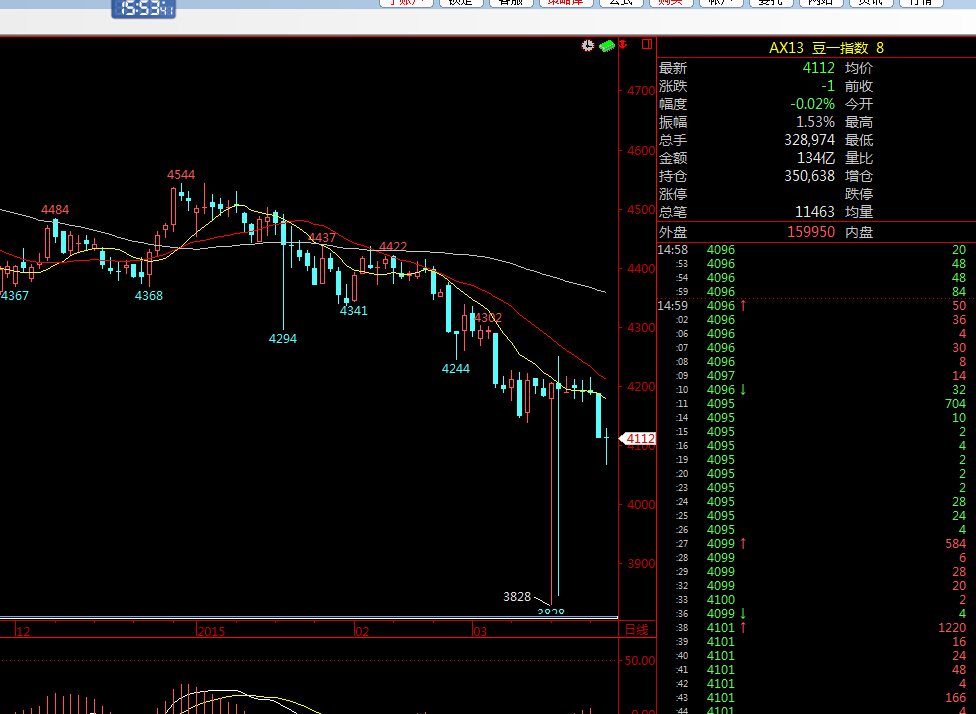Open the 网站 toolbar button
Screen dimensions: 976x714
(x=819, y=3)
